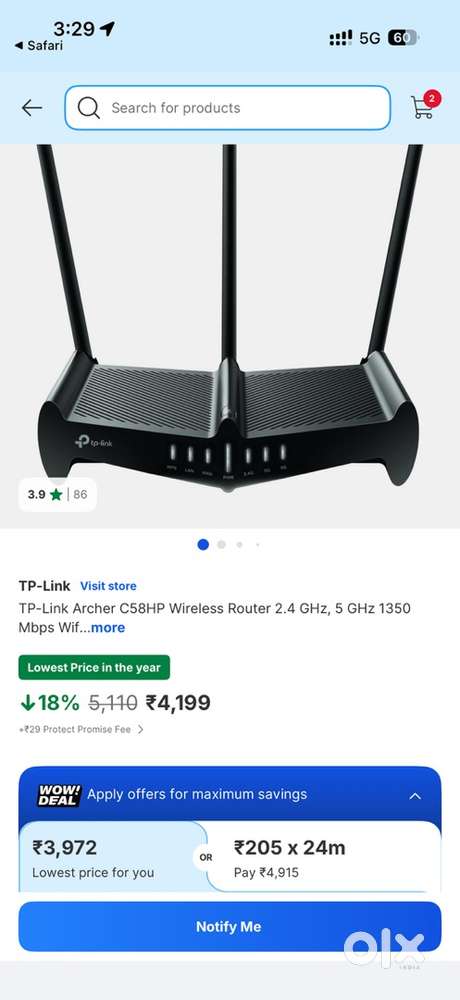Image resolution: width=460 pixels, height=1000 pixels.
Task: Open the TP-Link Visit store link
Action: pyautogui.click(x=108, y=585)
